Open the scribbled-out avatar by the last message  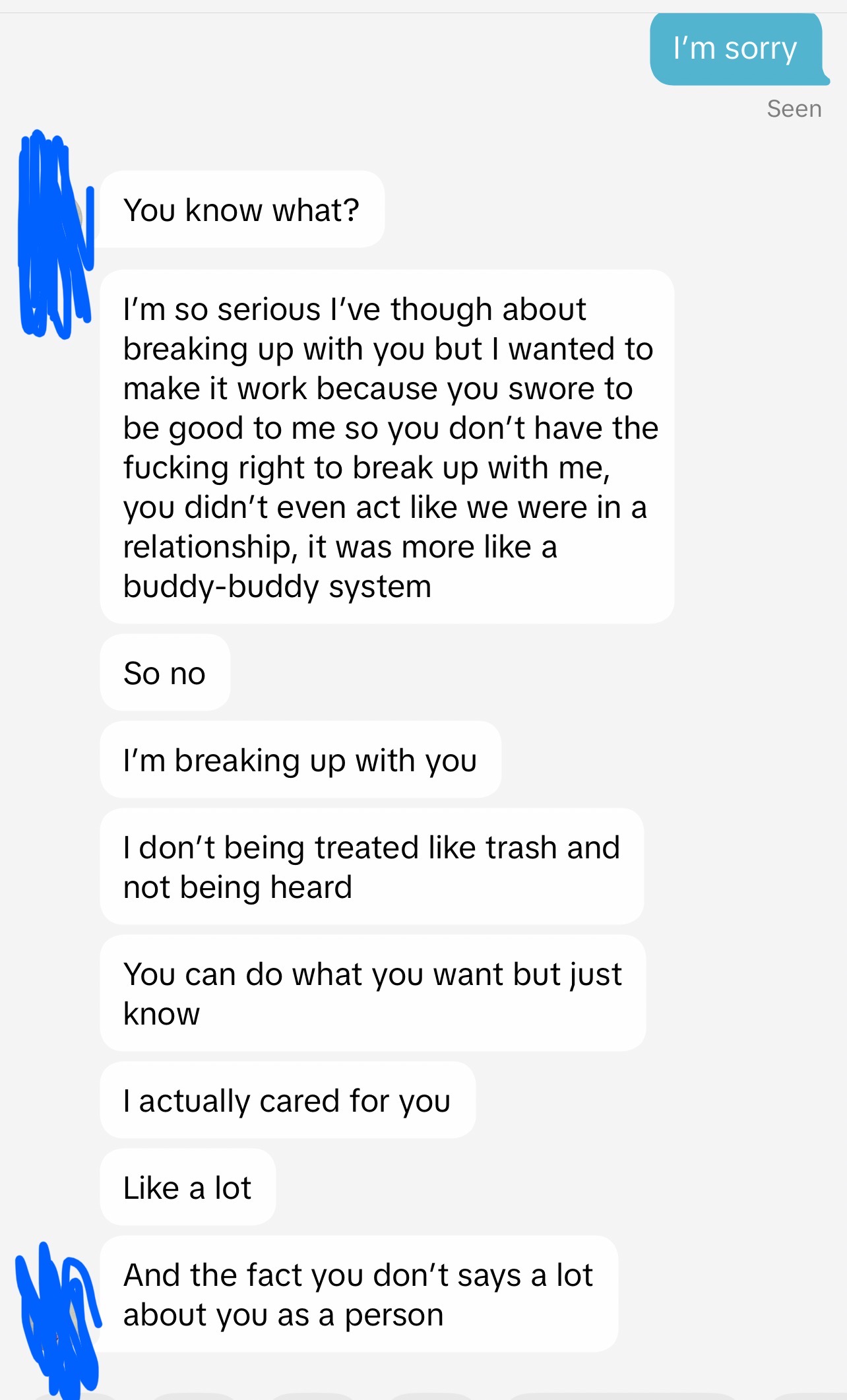(x=58, y=1321)
